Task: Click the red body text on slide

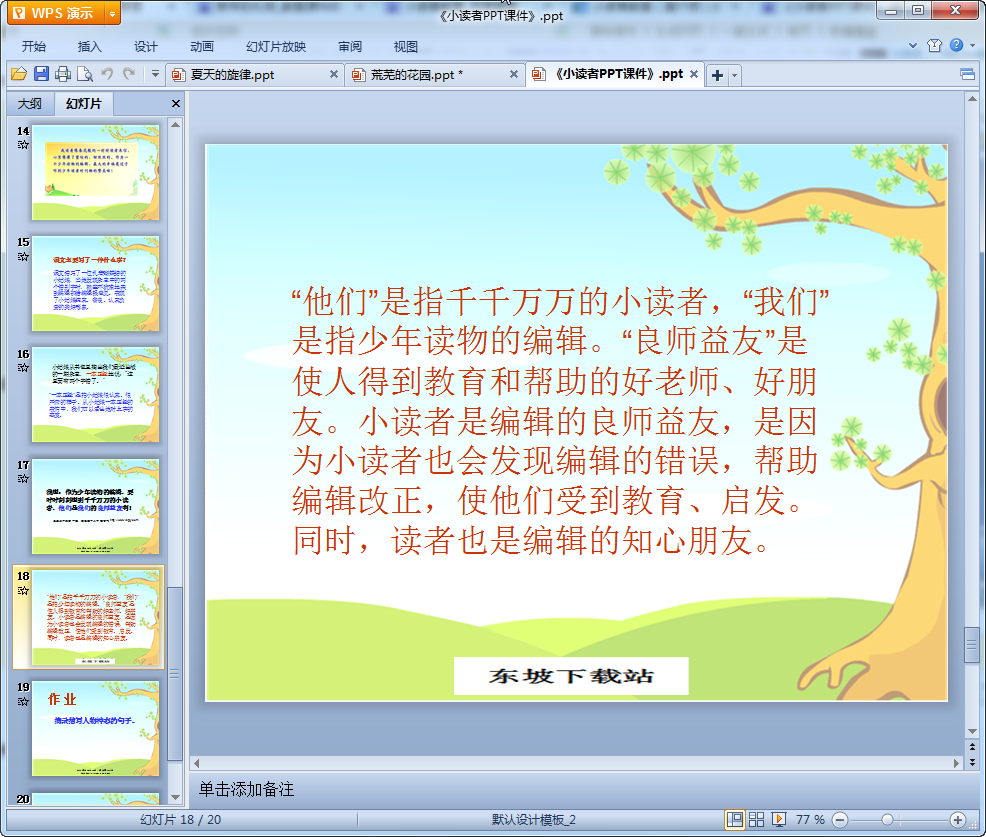Action: click(560, 421)
